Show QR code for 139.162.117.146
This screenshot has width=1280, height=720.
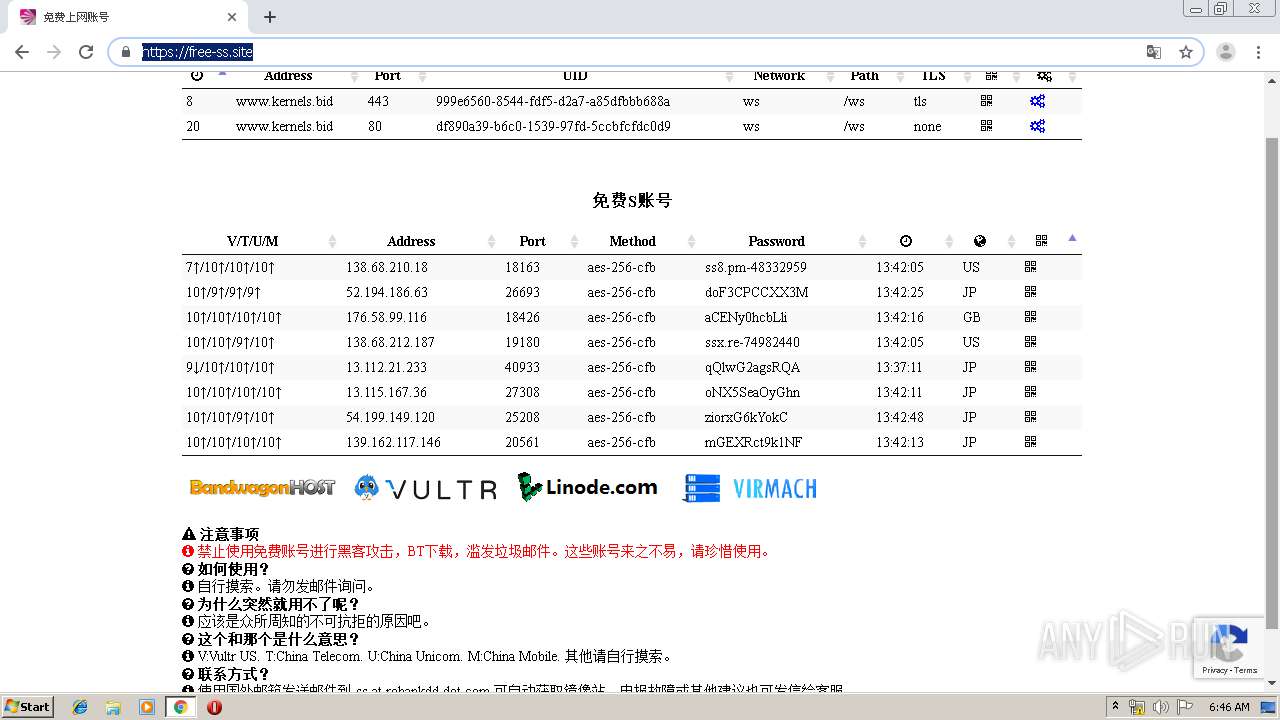1030,442
